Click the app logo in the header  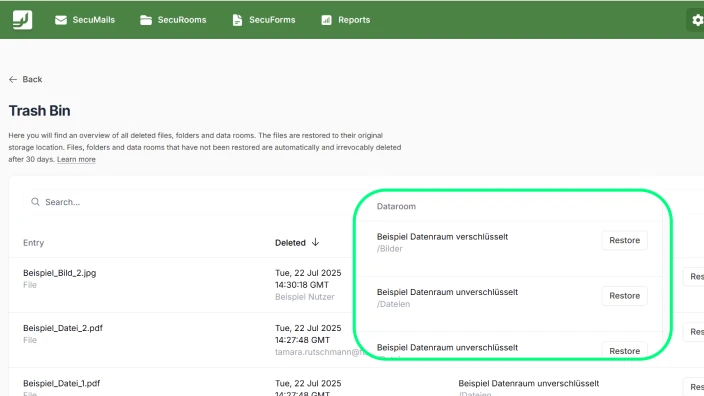pyautogui.click(x=22, y=20)
